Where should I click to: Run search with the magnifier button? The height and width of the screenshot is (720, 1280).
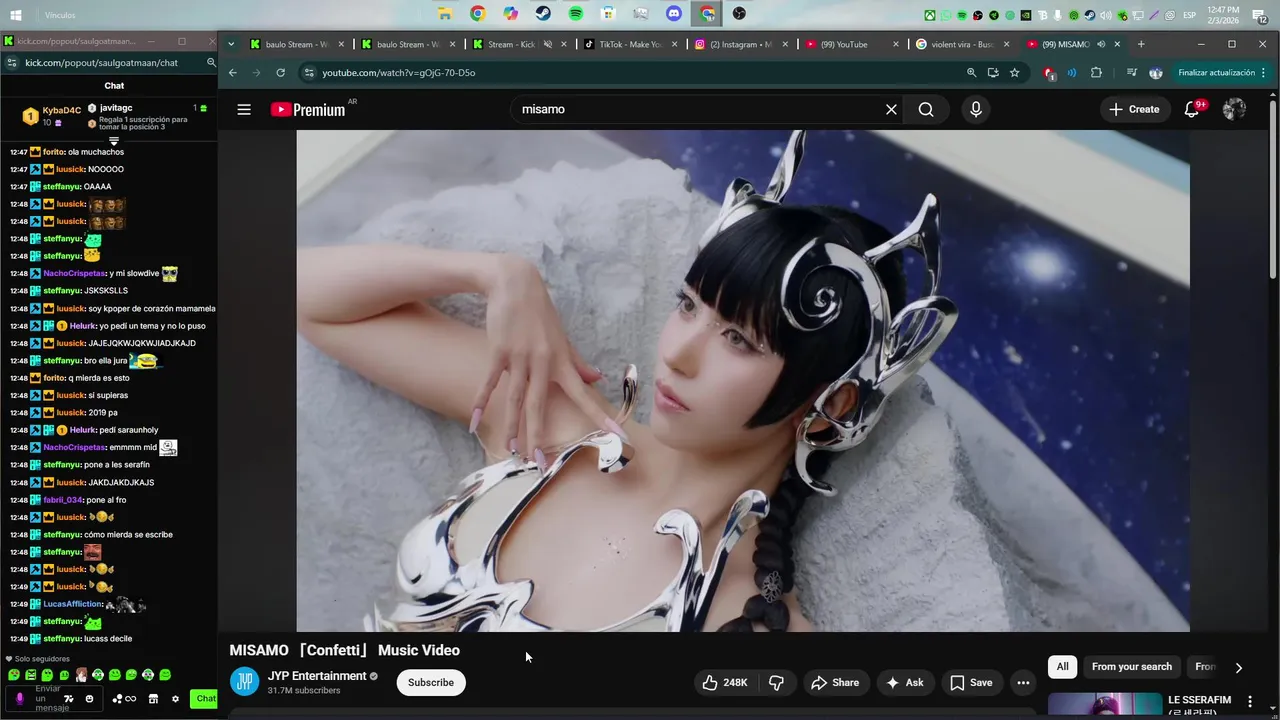(x=926, y=110)
